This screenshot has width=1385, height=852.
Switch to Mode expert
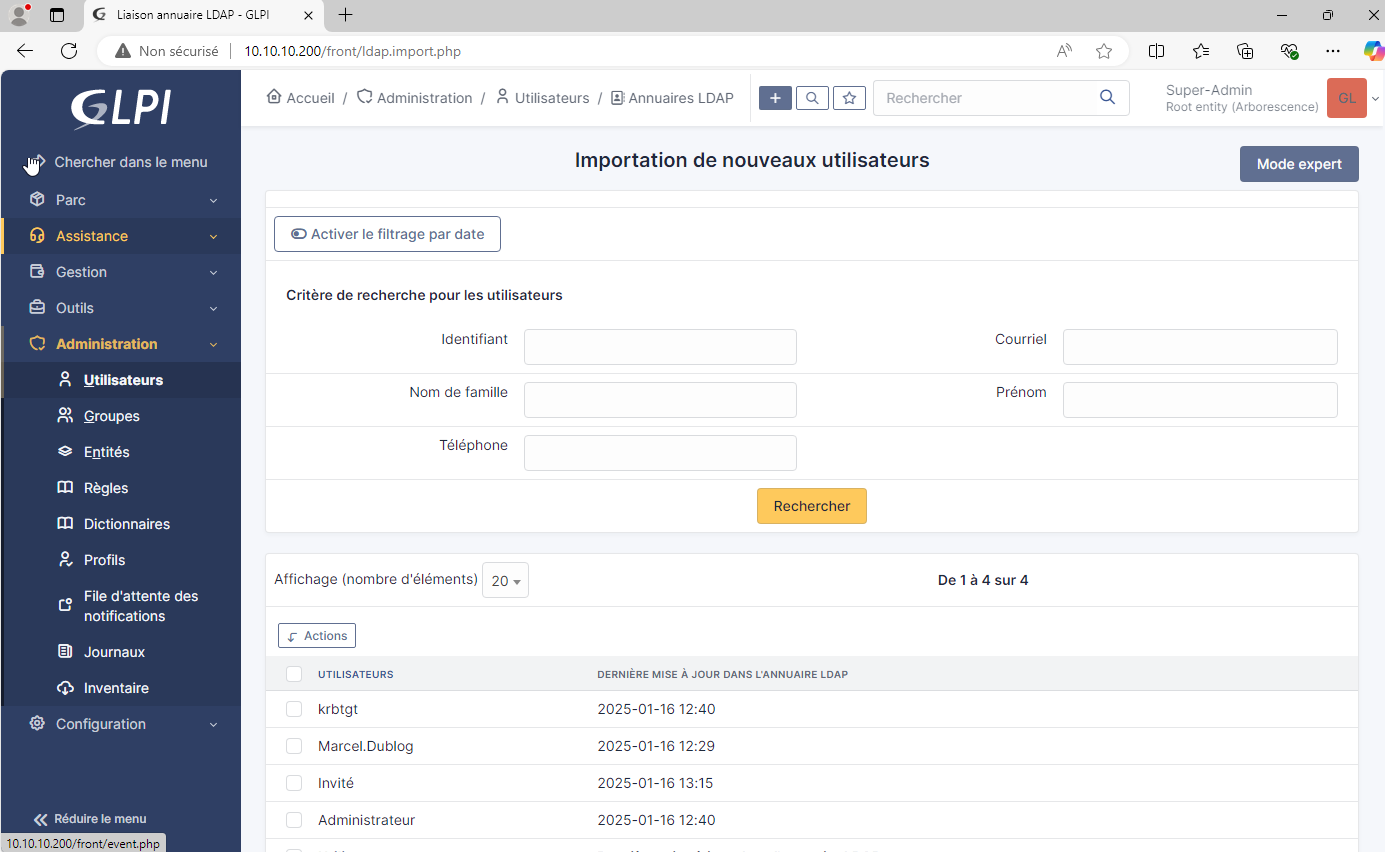[1298, 164]
